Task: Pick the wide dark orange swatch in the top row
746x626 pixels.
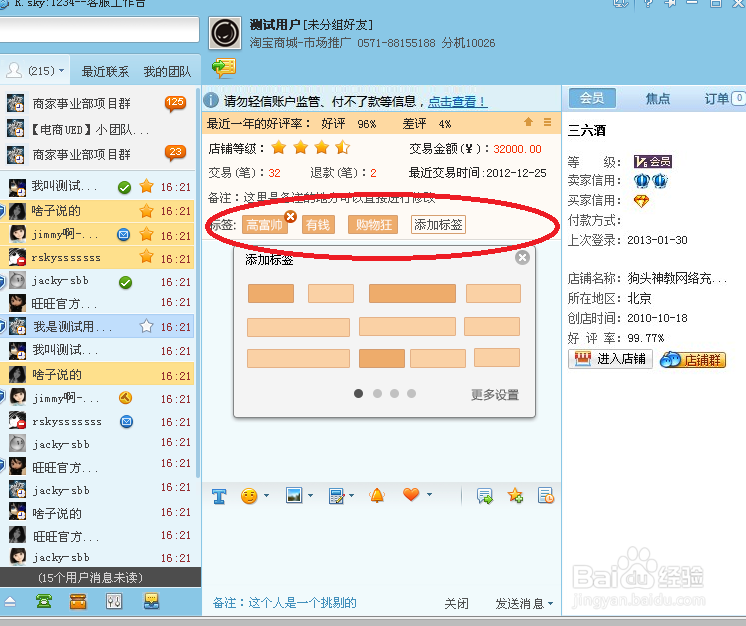Action: point(412,293)
